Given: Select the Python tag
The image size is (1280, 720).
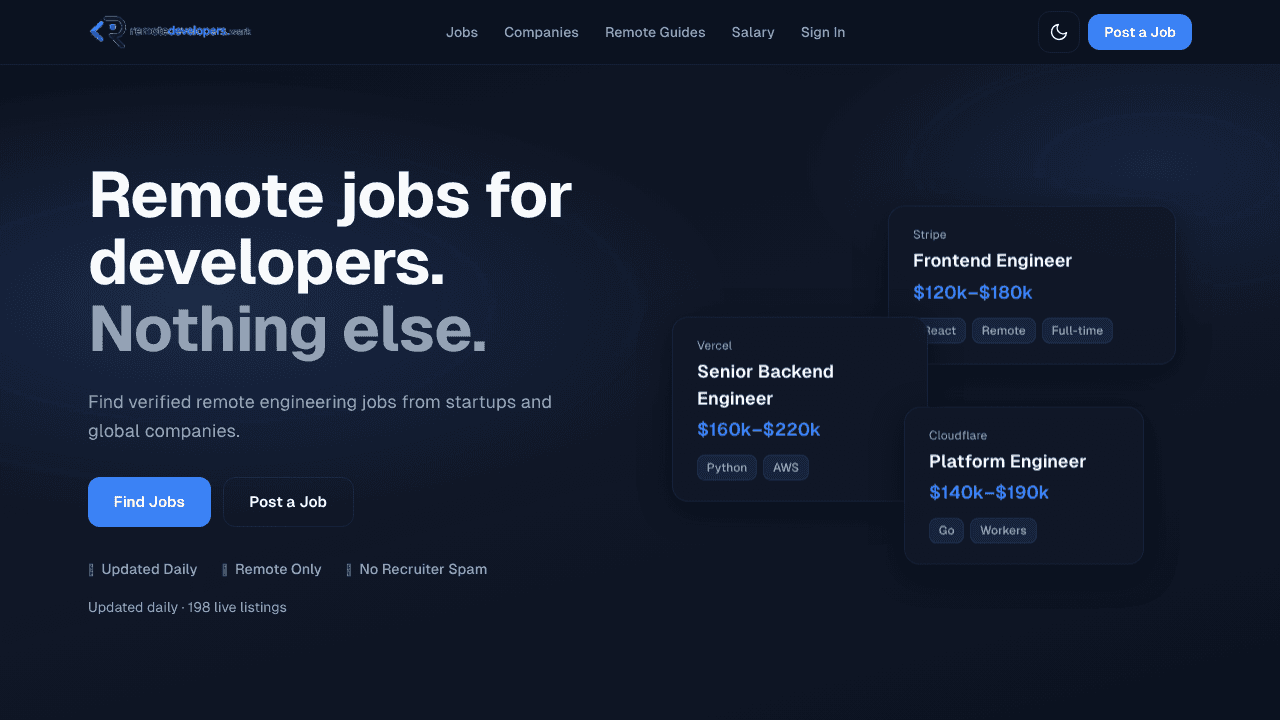Looking at the screenshot, I should pyautogui.click(x=727, y=467).
